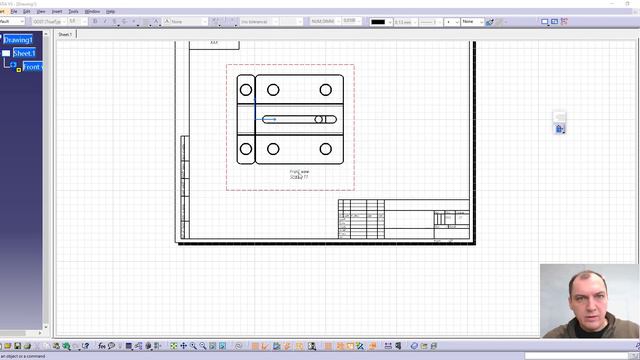Click the green-blue pencil analysis icon
This screenshot has width=640, height=360.
tap(360, 346)
